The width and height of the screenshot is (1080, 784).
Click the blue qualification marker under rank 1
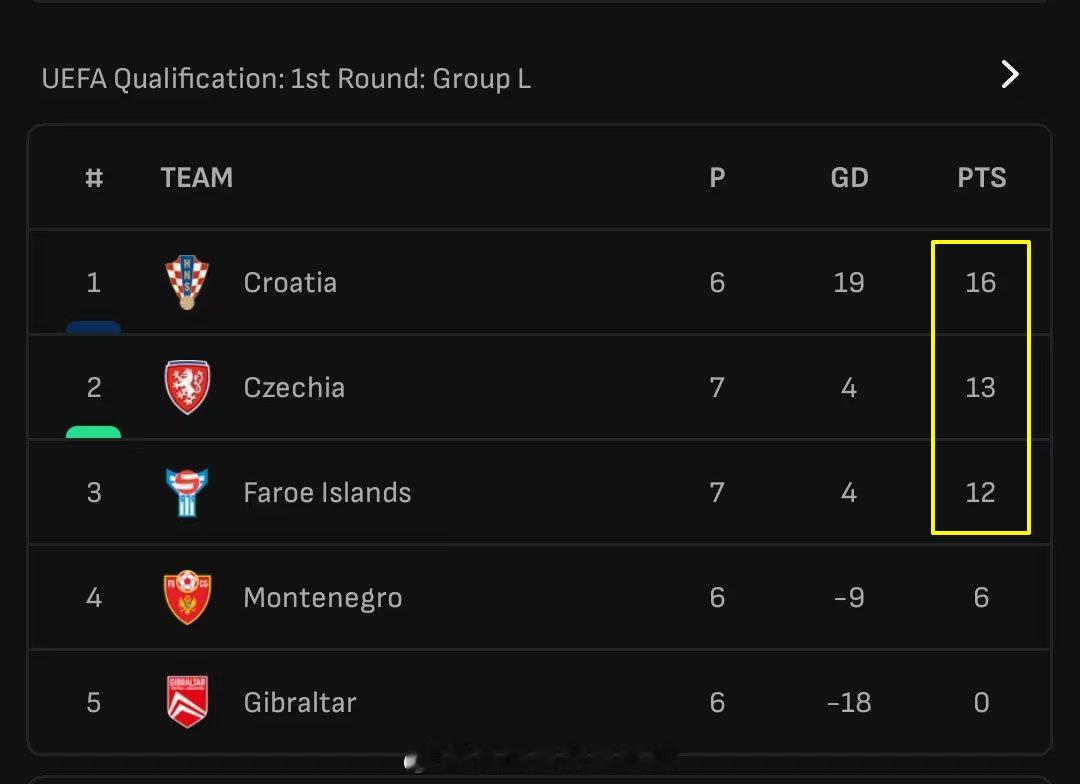click(x=93, y=327)
